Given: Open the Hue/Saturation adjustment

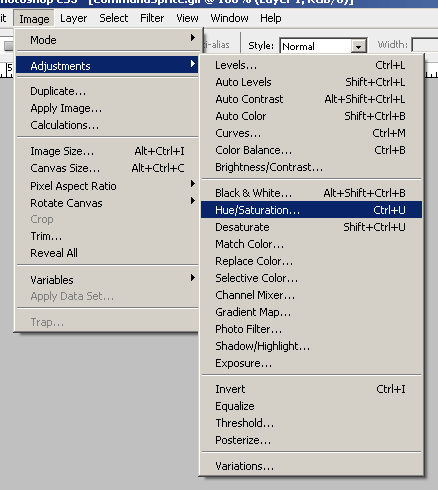Looking at the screenshot, I should 311,210.
